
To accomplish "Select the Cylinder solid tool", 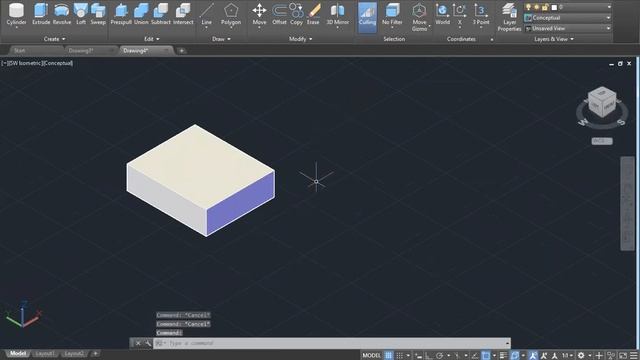I will pos(16,14).
